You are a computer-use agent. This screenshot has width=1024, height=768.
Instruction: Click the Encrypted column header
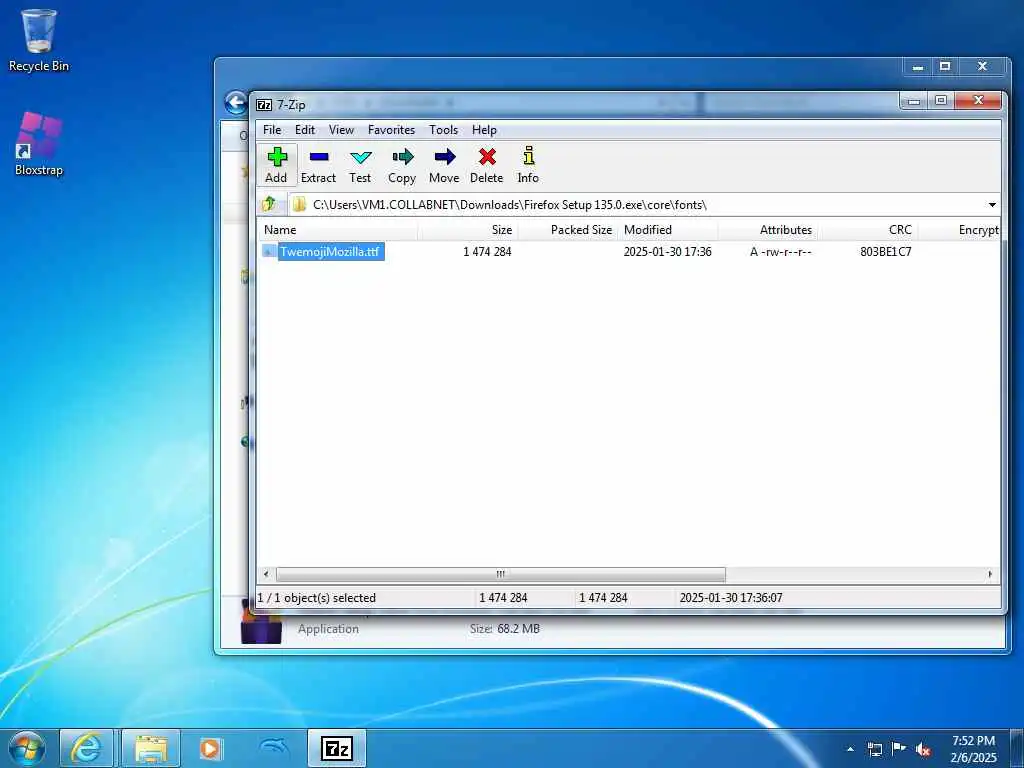point(959,230)
